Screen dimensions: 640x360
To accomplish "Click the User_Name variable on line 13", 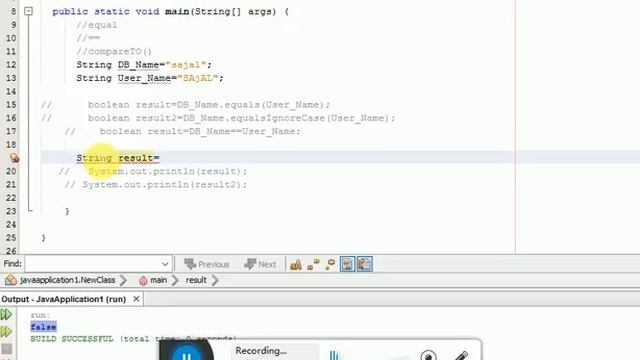I will (144, 78).
